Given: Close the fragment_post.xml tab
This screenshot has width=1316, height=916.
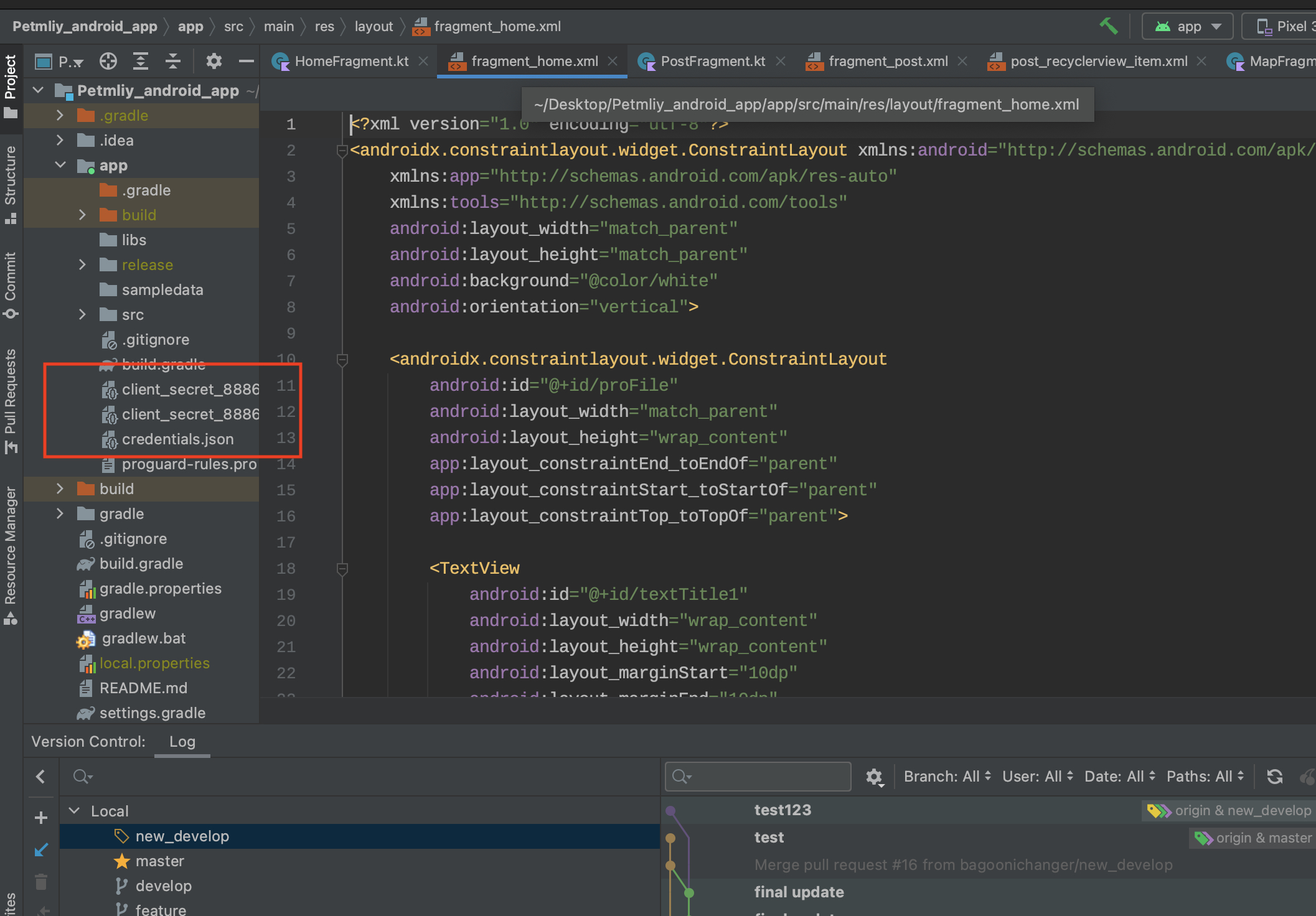Looking at the screenshot, I should (x=962, y=61).
